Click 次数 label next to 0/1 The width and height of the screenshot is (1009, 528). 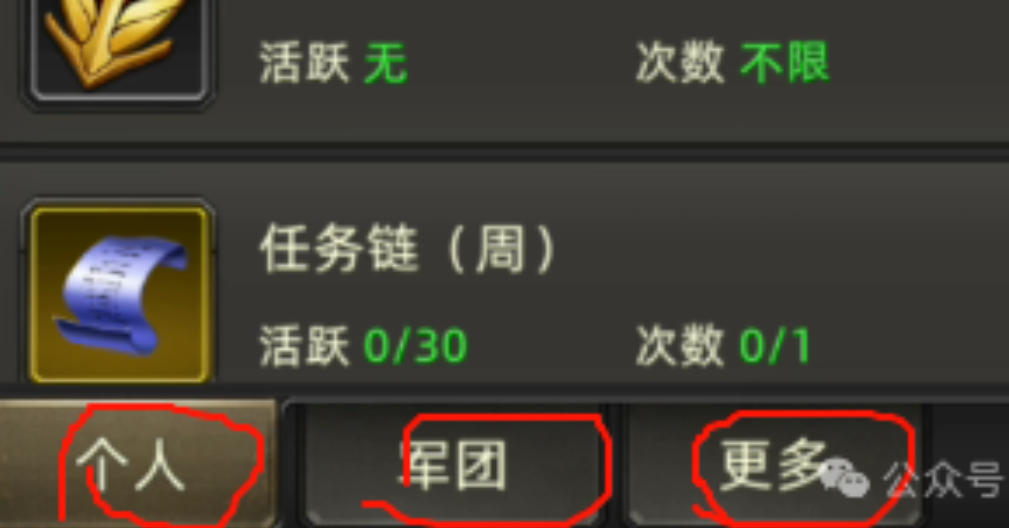681,346
